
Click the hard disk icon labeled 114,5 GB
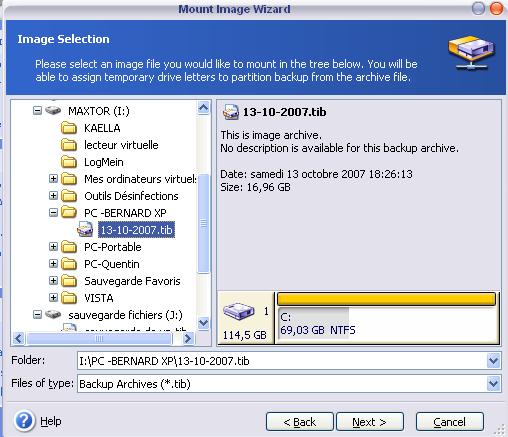pos(239,311)
